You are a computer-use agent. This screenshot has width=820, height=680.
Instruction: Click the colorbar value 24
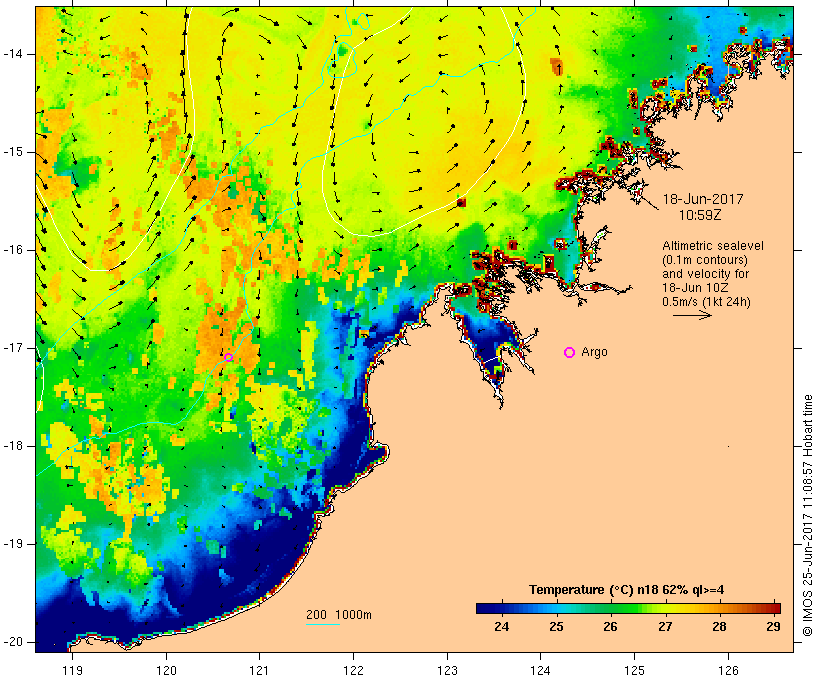(502, 626)
